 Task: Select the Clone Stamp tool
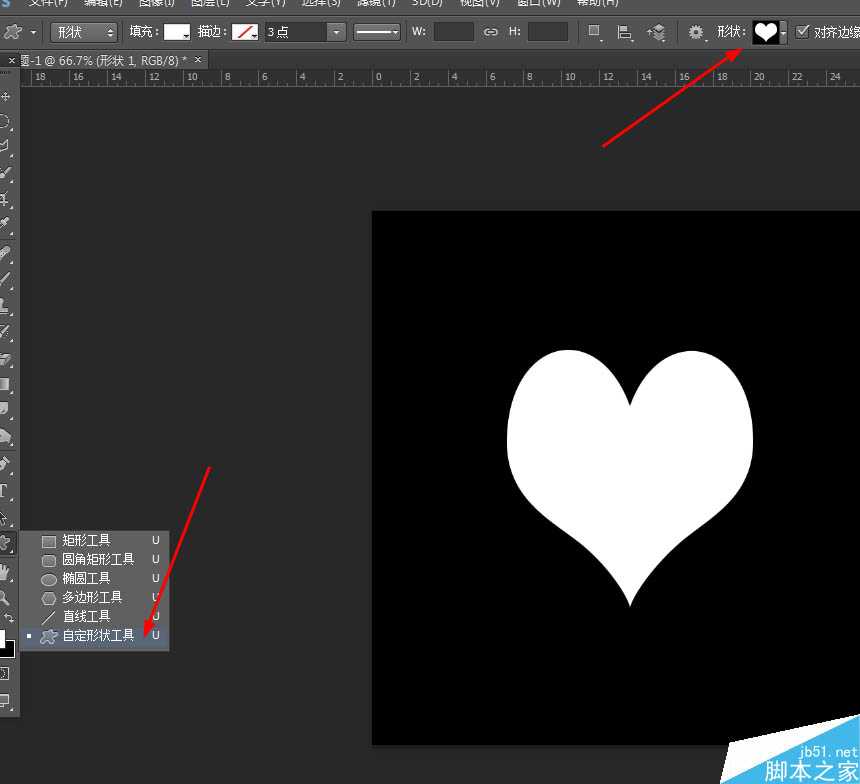click(x=6, y=305)
